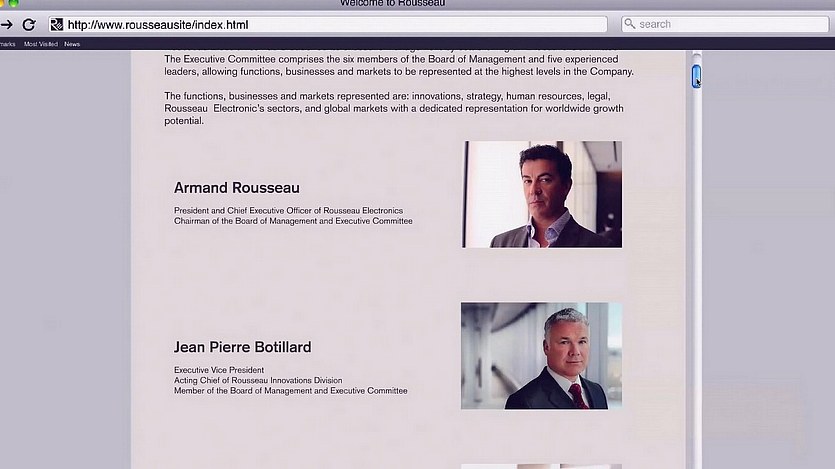Reload the page with refresh icon
The width and height of the screenshot is (835, 469).
pyautogui.click(x=29, y=24)
